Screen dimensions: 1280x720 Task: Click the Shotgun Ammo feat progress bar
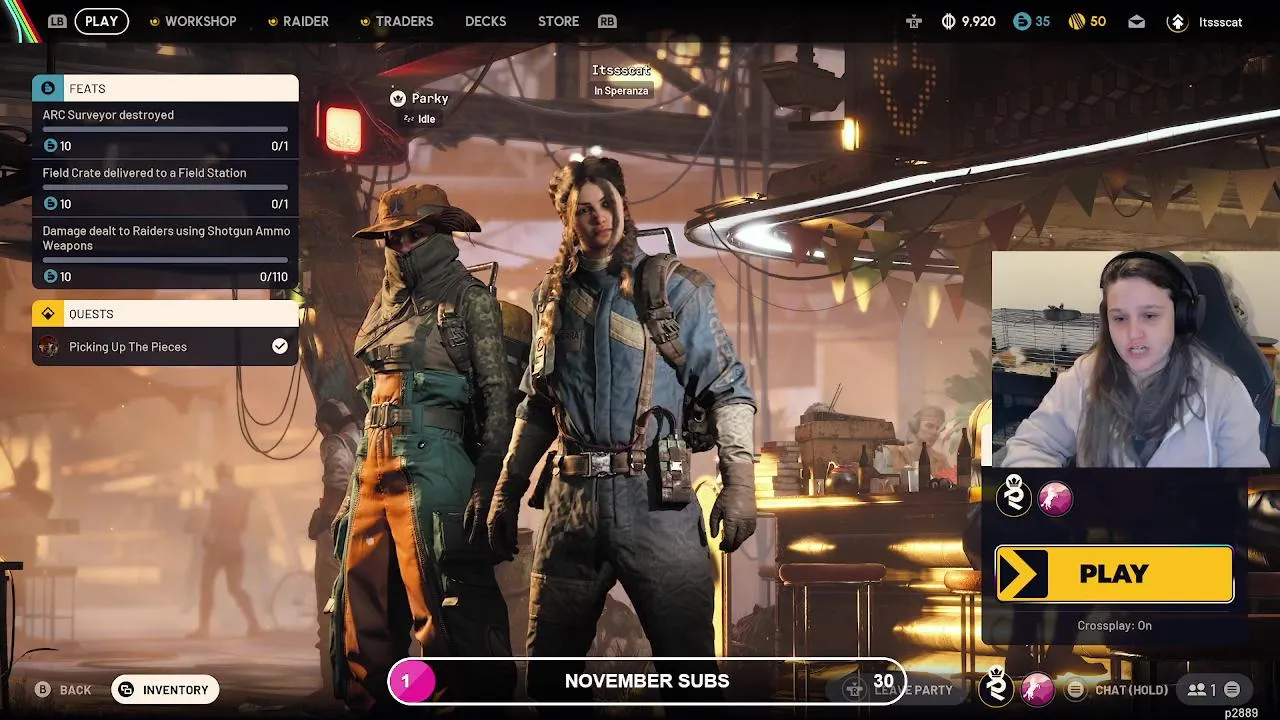[x=165, y=260]
